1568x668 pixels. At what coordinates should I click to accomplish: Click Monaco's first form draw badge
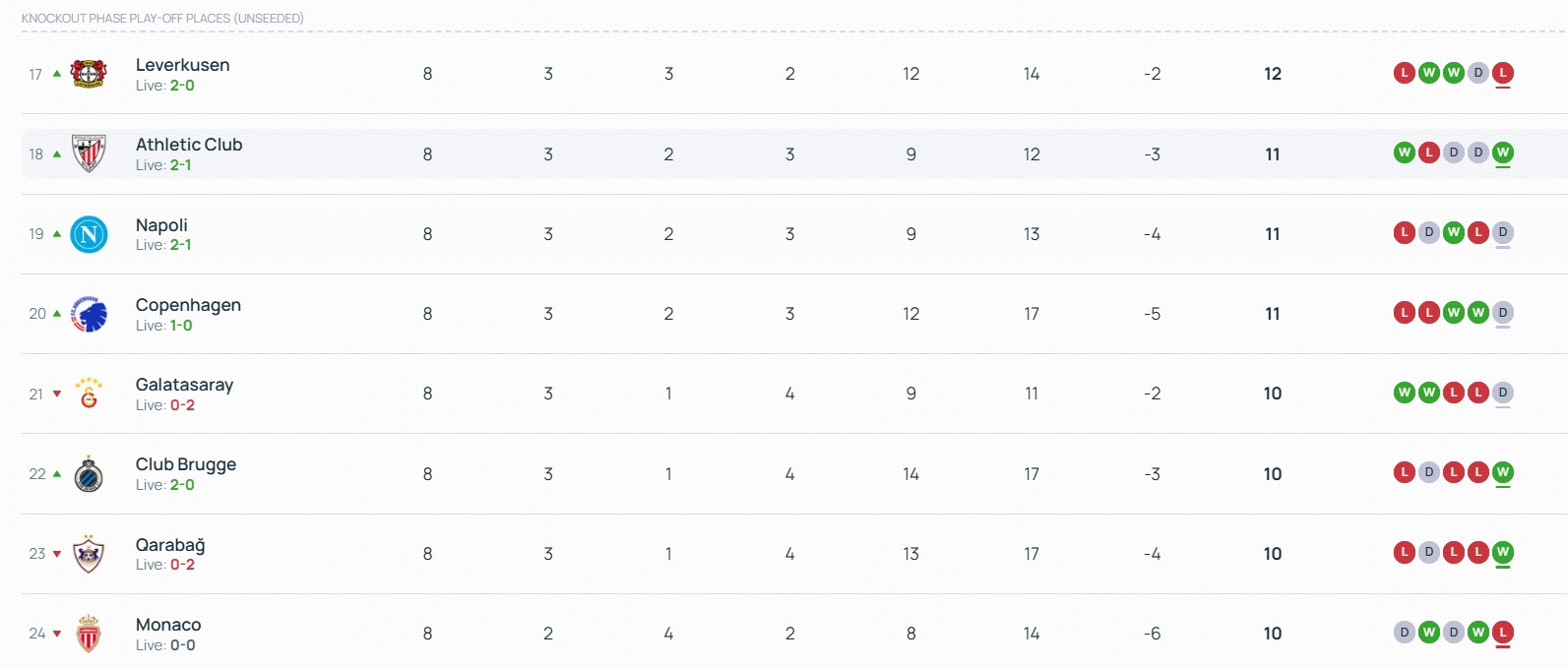click(x=1405, y=633)
